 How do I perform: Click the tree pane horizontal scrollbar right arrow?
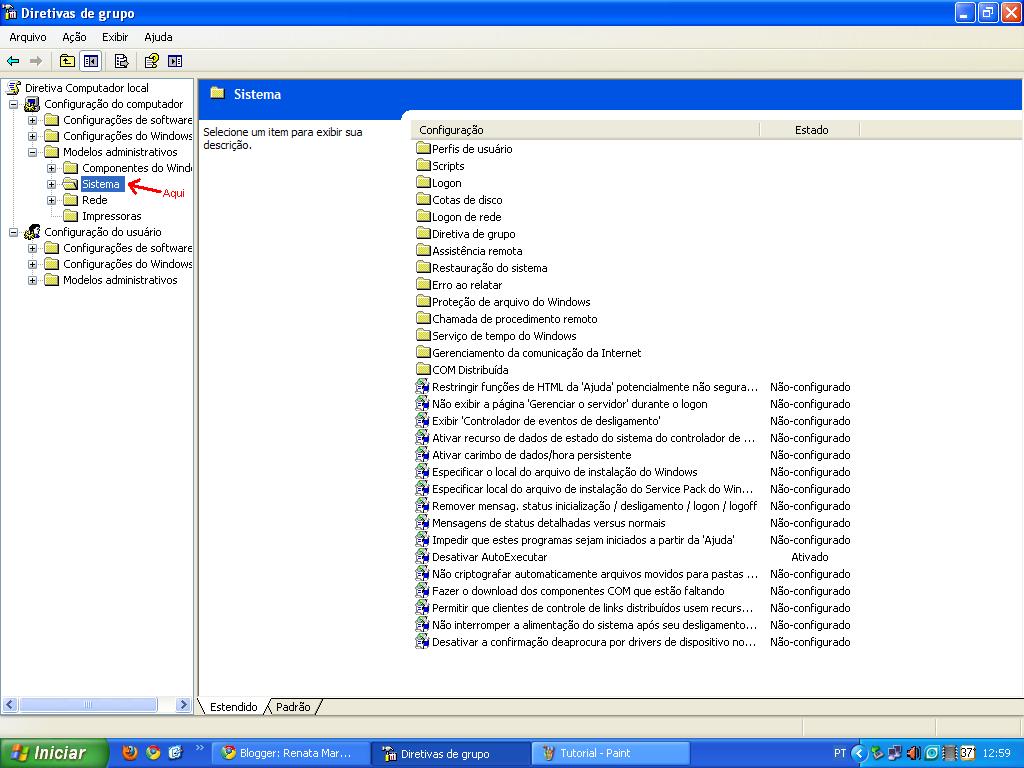click(x=184, y=705)
